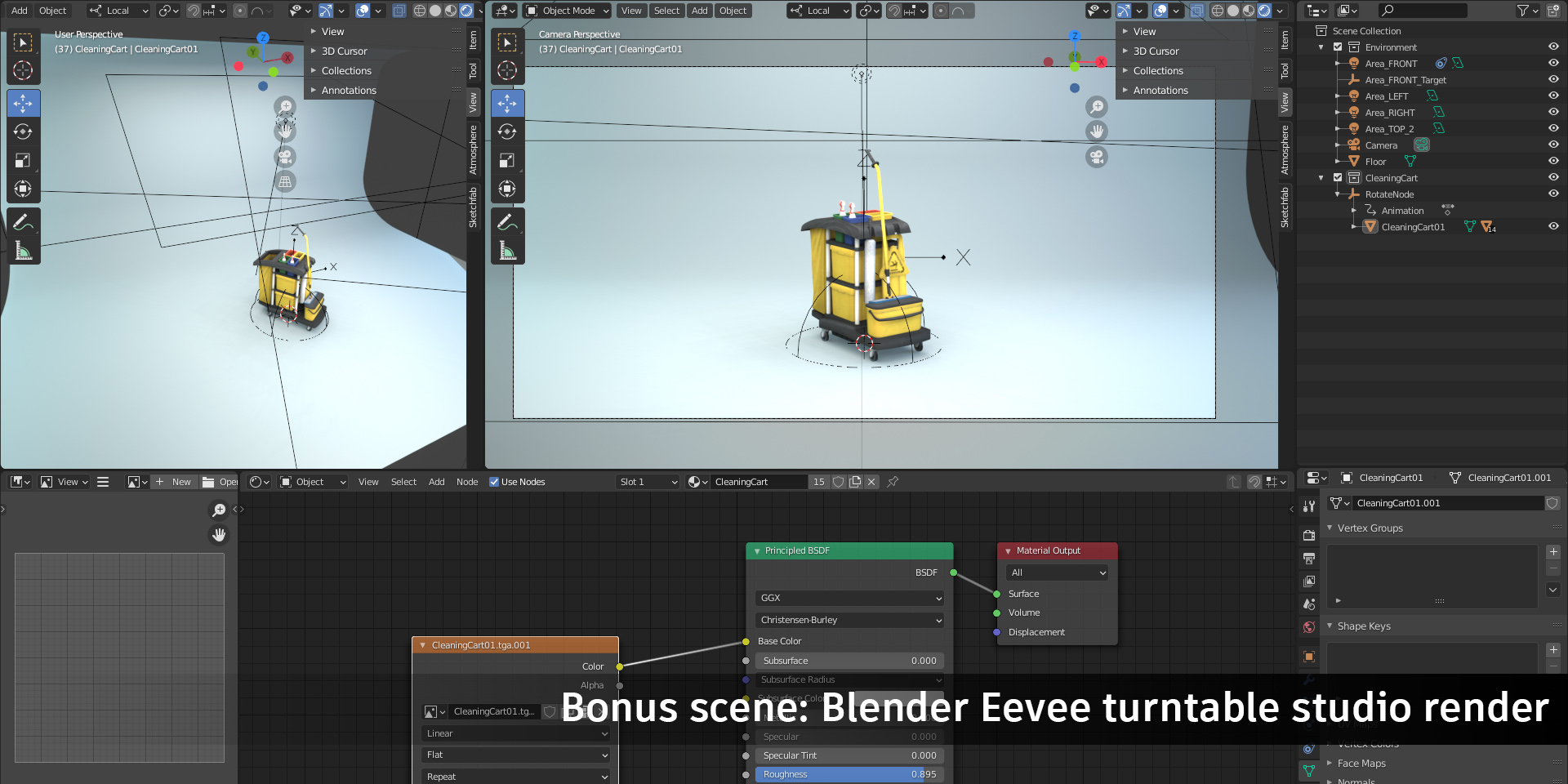Open the Add menu in node editor header
The height and width of the screenshot is (784, 1568).
[437, 482]
